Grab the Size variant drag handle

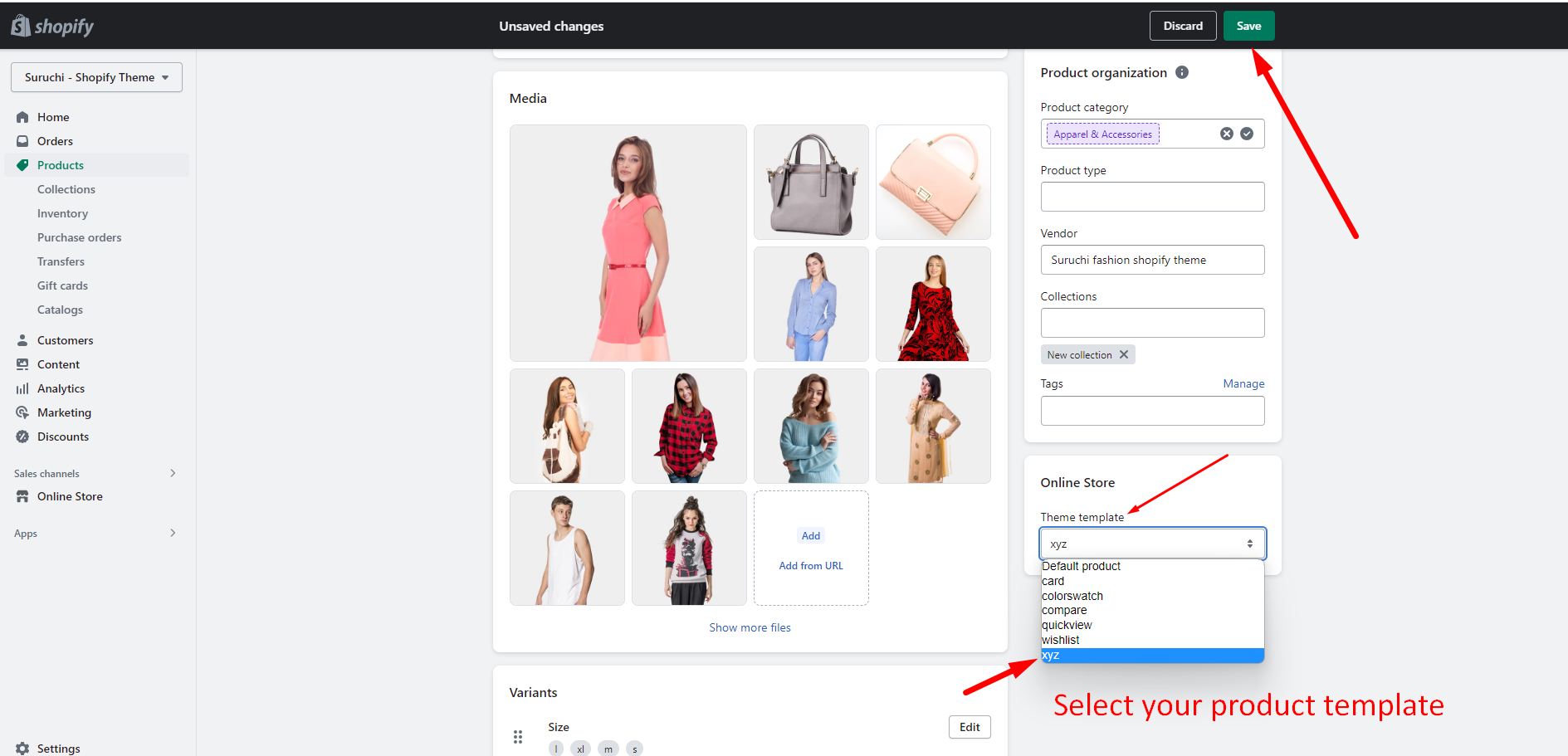pos(518,737)
